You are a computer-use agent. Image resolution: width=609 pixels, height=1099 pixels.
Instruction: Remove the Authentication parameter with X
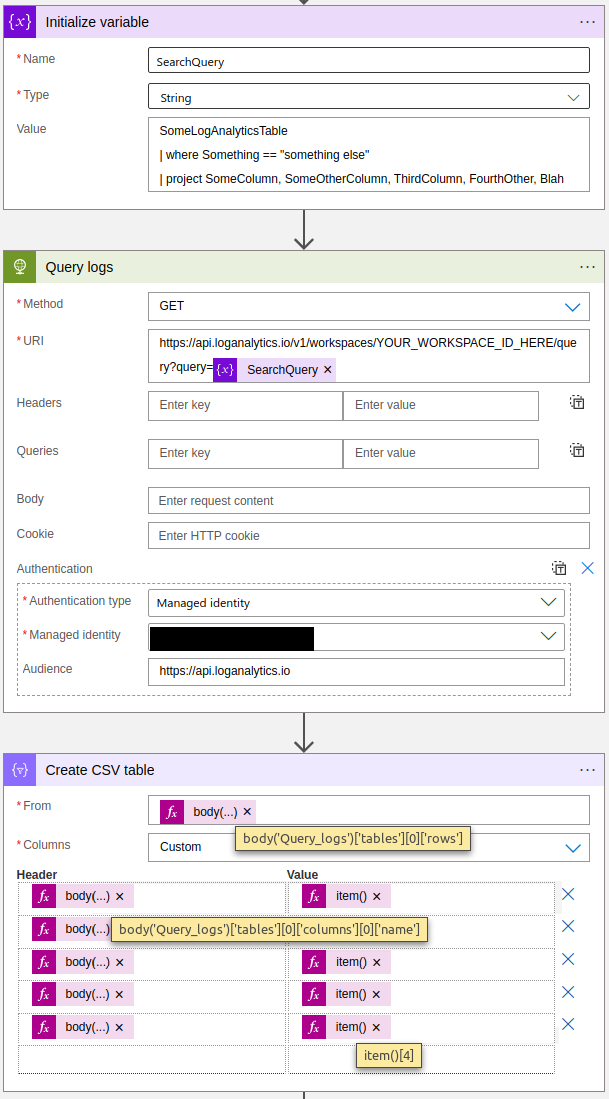587,568
